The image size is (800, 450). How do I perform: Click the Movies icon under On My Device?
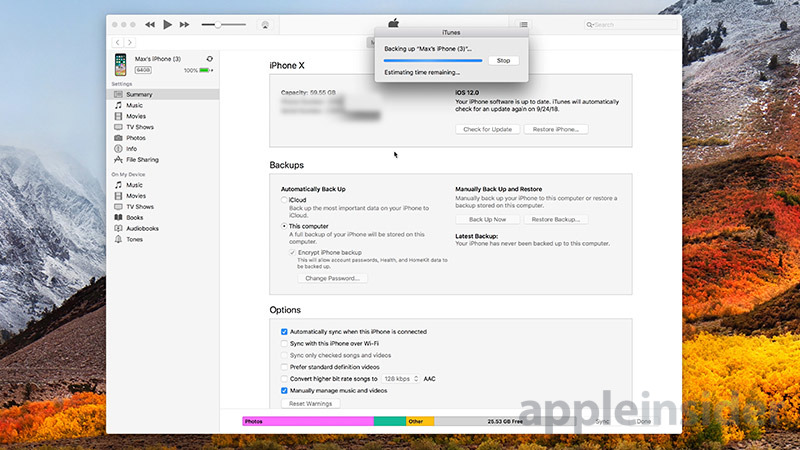click(x=118, y=196)
